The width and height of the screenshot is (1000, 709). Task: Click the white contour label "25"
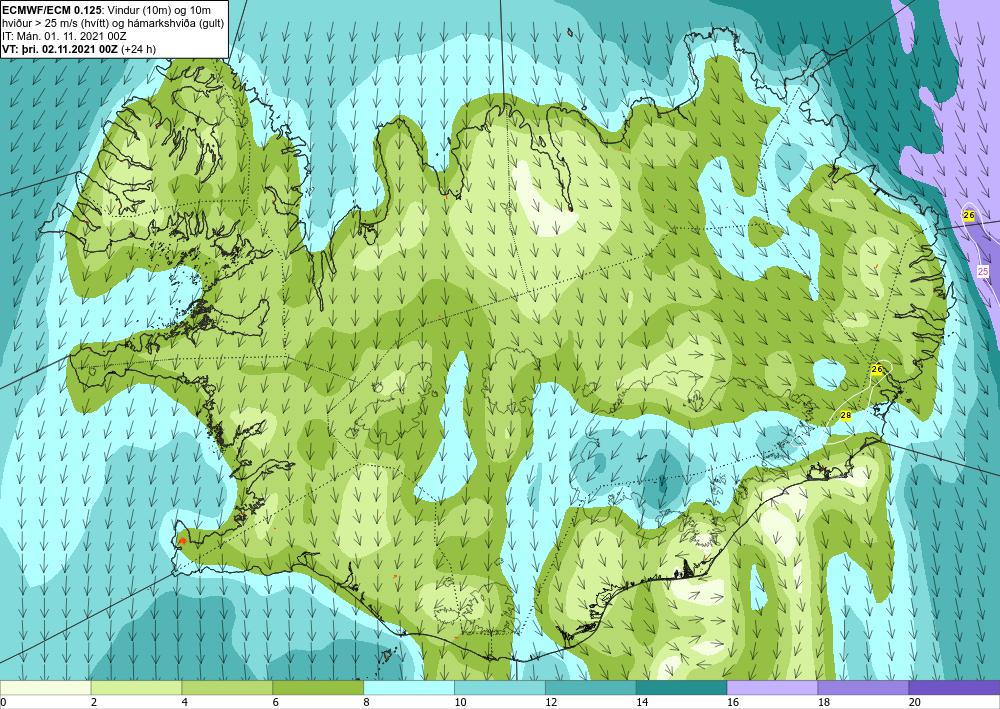[983, 272]
